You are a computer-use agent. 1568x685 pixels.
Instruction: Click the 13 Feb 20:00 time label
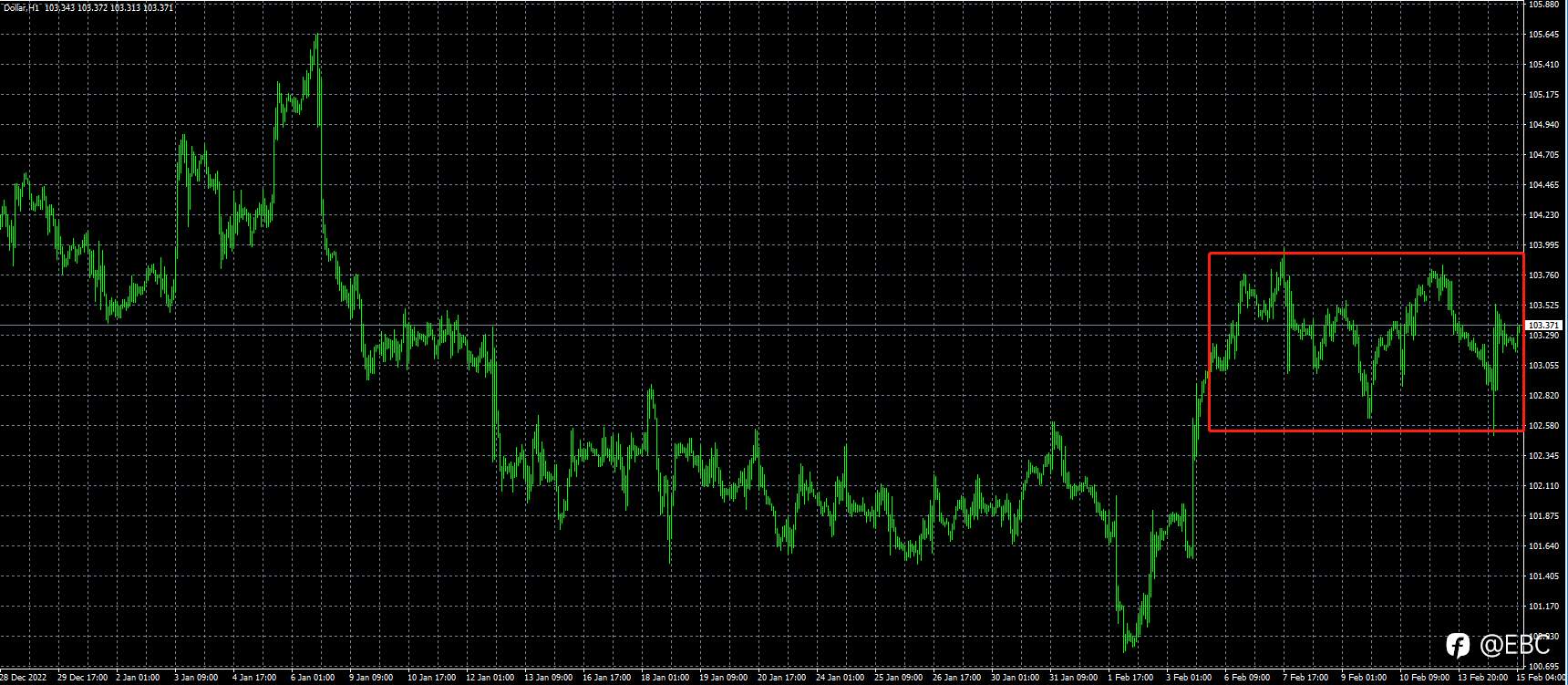click(x=1482, y=678)
